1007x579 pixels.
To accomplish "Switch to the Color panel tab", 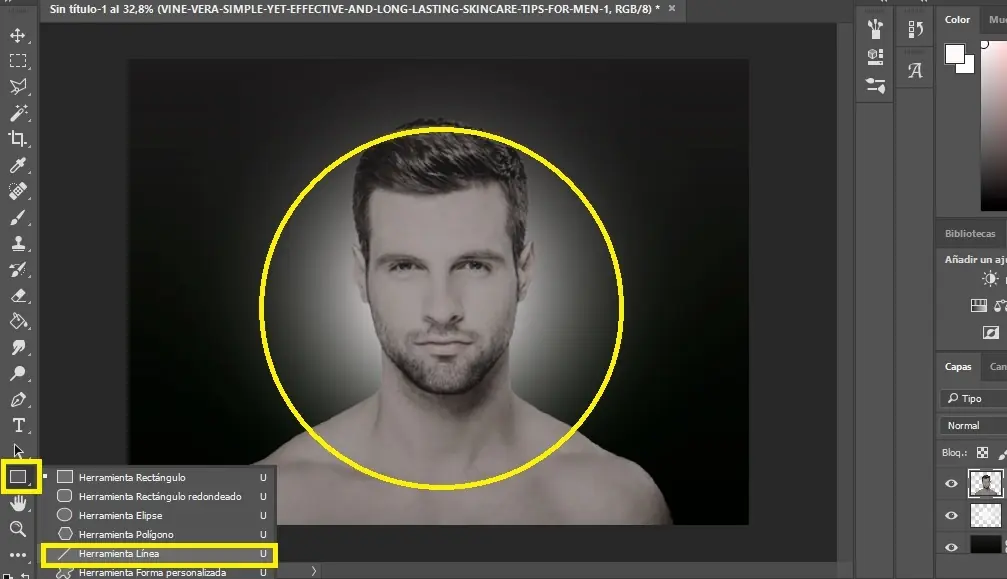I will pyautogui.click(x=957, y=20).
